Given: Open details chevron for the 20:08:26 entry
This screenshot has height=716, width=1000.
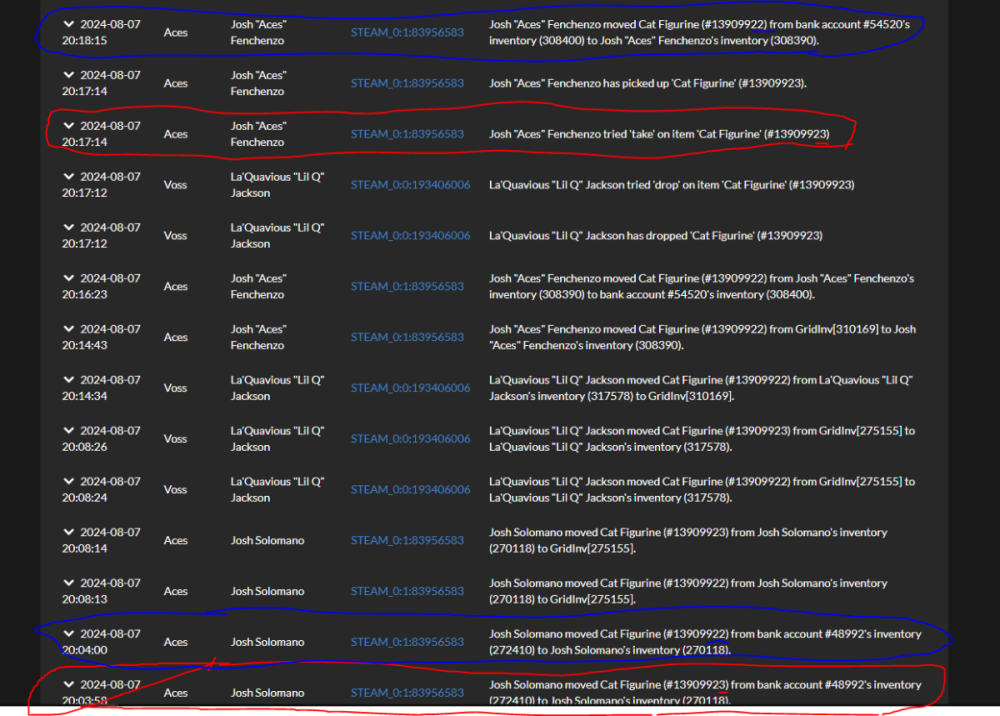Looking at the screenshot, I should (68, 431).
